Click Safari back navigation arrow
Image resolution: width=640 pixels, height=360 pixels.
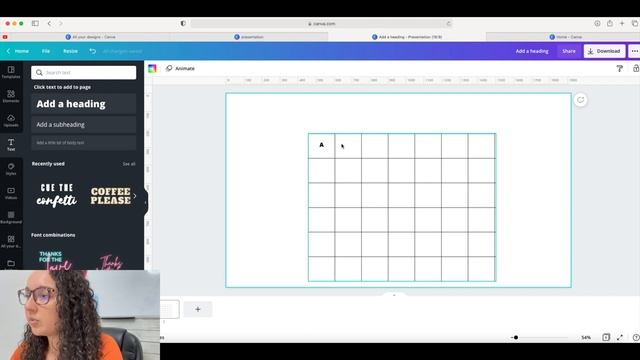point(49,24)
